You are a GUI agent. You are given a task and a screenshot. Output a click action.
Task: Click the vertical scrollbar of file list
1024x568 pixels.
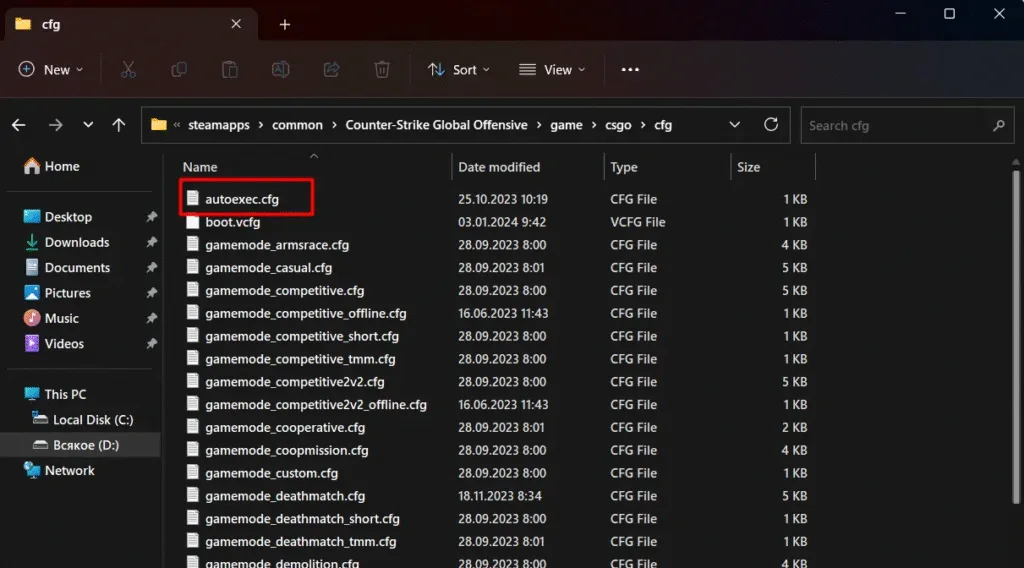(1016, 337)
